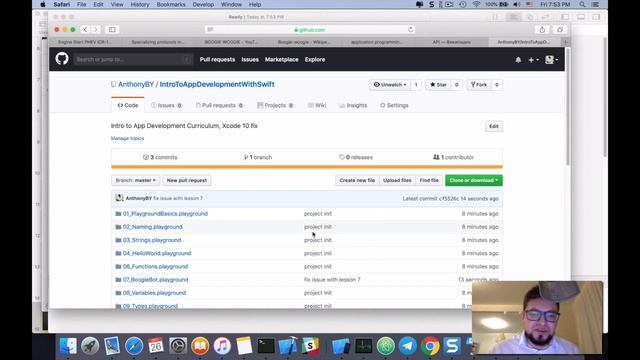The height and width of the screenshot is (360, 640).
Task: Open 07_BoogieBot.playground folder
Action: tap(155, 280)
